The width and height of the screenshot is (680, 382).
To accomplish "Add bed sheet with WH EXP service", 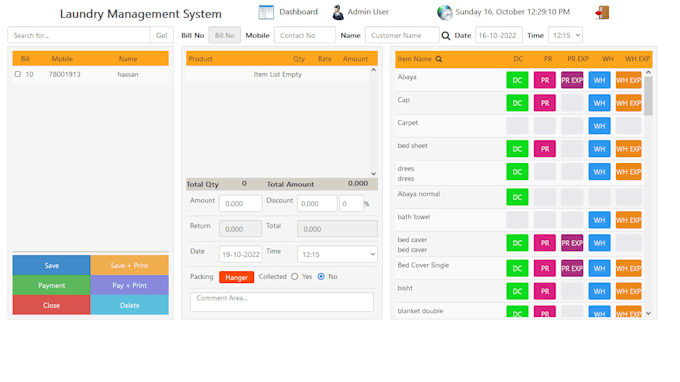I will (x=628, y=149).
